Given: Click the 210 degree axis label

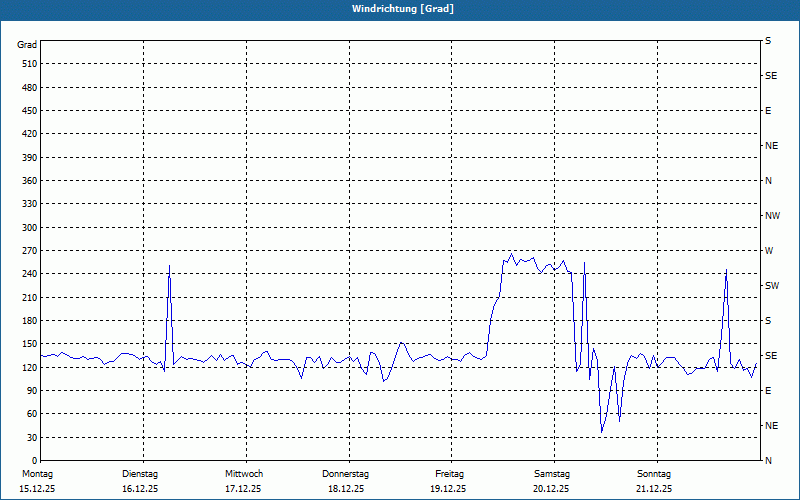Looking at the screenshot, I should [30, 297].
